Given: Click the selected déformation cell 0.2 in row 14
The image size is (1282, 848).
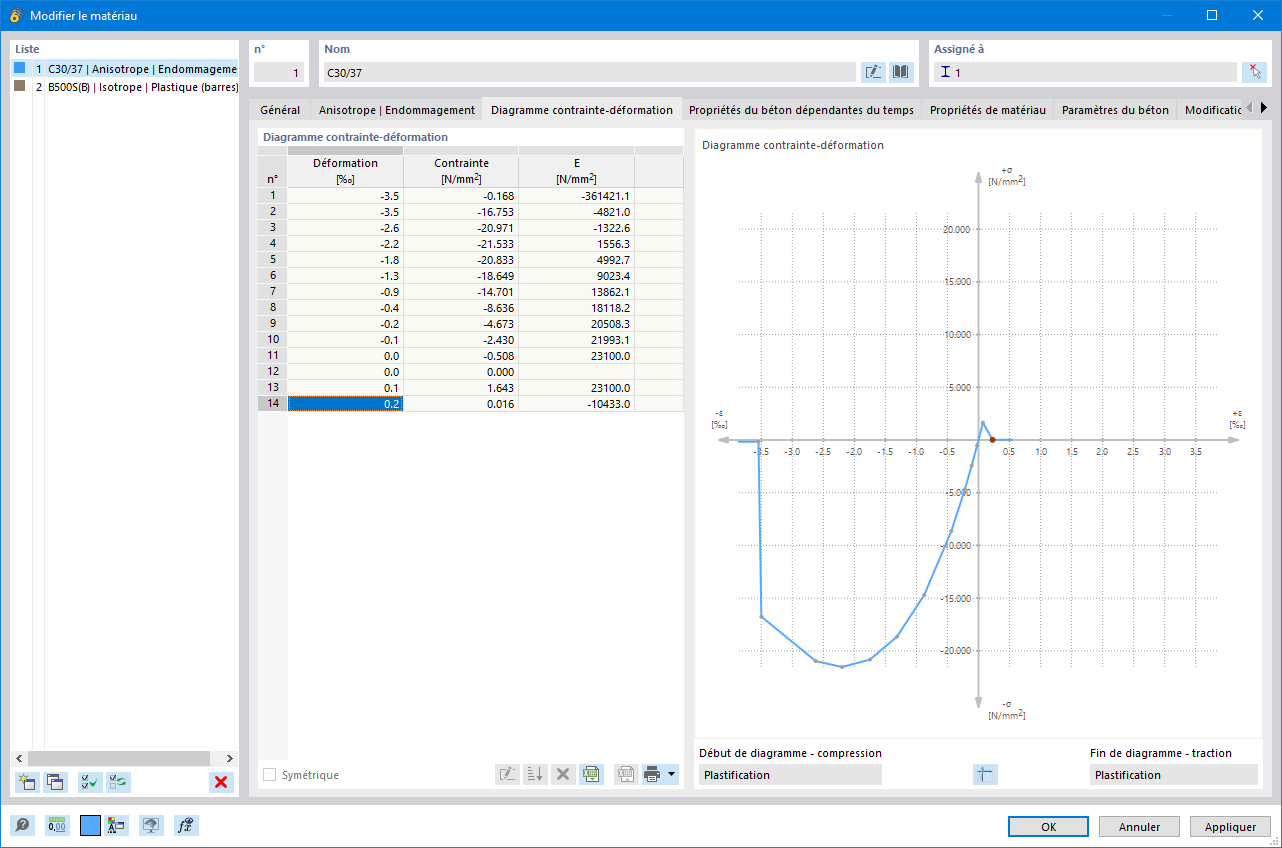Looking at the screenshot, I should (345, 404).
